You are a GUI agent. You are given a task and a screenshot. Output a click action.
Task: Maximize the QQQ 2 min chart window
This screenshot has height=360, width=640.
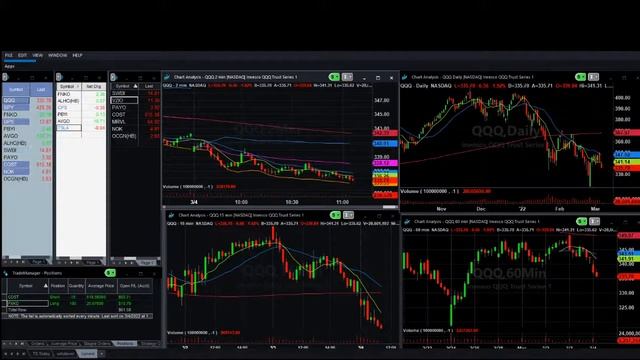pyautogui.click(x=378, y=77)
